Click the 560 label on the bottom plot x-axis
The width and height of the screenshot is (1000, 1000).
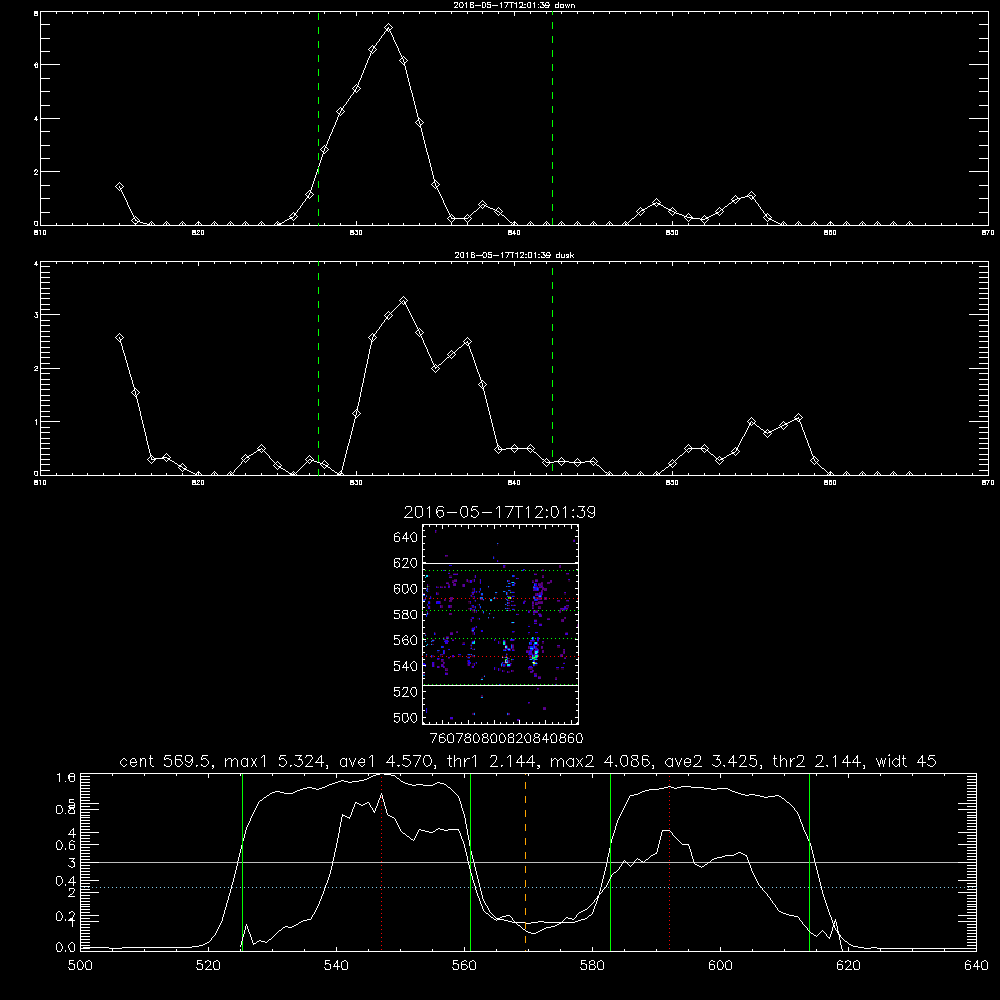[x=464, y=966]
